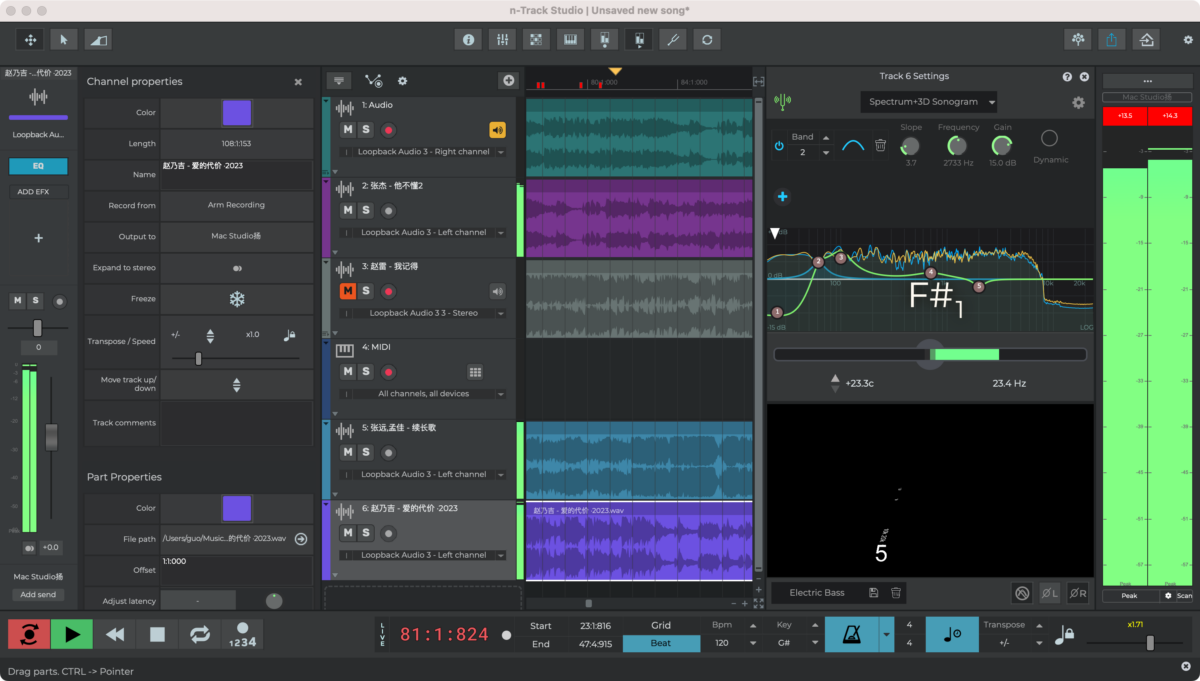Screen dimensions: 1200x681
Task: Delete the Electric Bass preset
Action: coord(896,593)
